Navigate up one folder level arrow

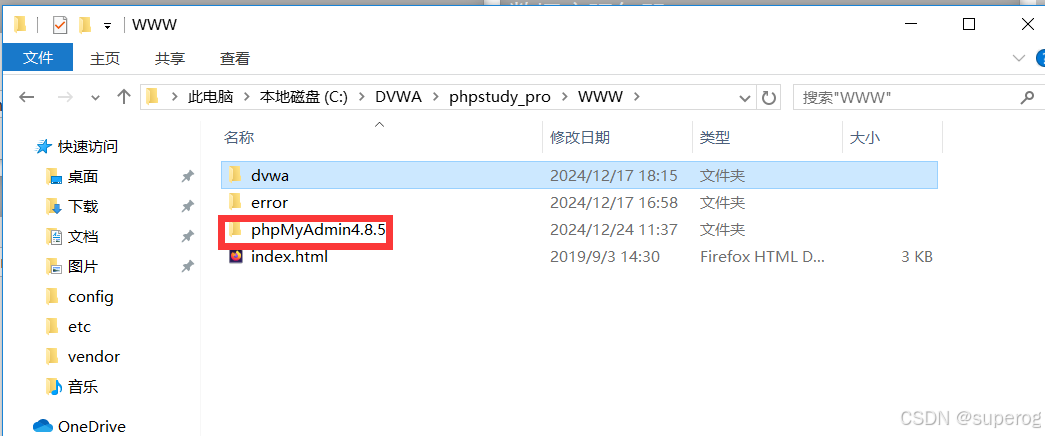[123, 97]
